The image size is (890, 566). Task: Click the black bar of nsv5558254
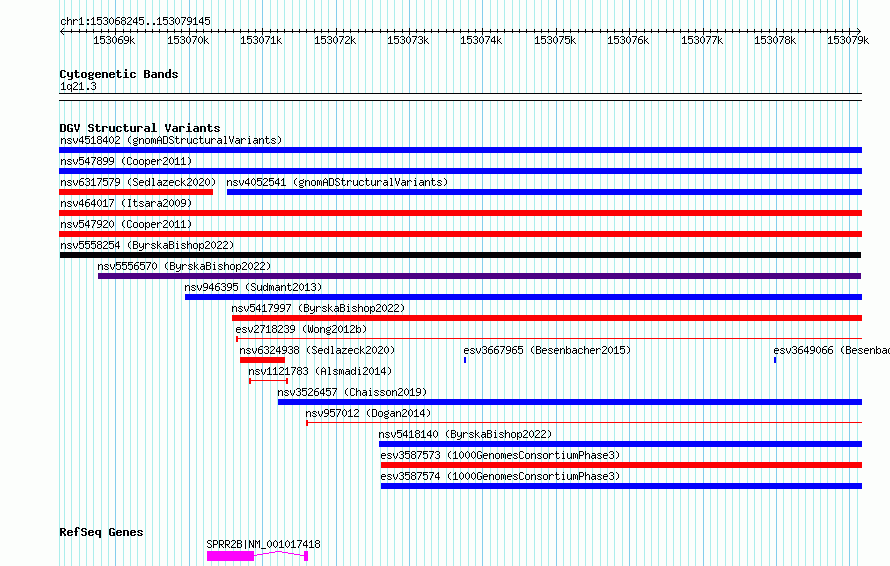click(460, 255)
